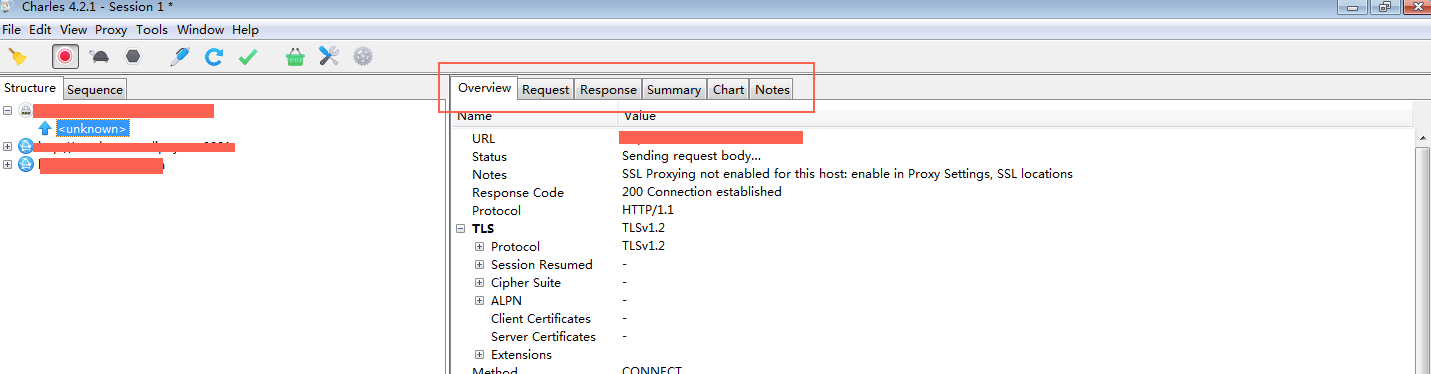Toggle the red Record button
Viewport: 1431px width, 374px height.
(x=65, y=57)
